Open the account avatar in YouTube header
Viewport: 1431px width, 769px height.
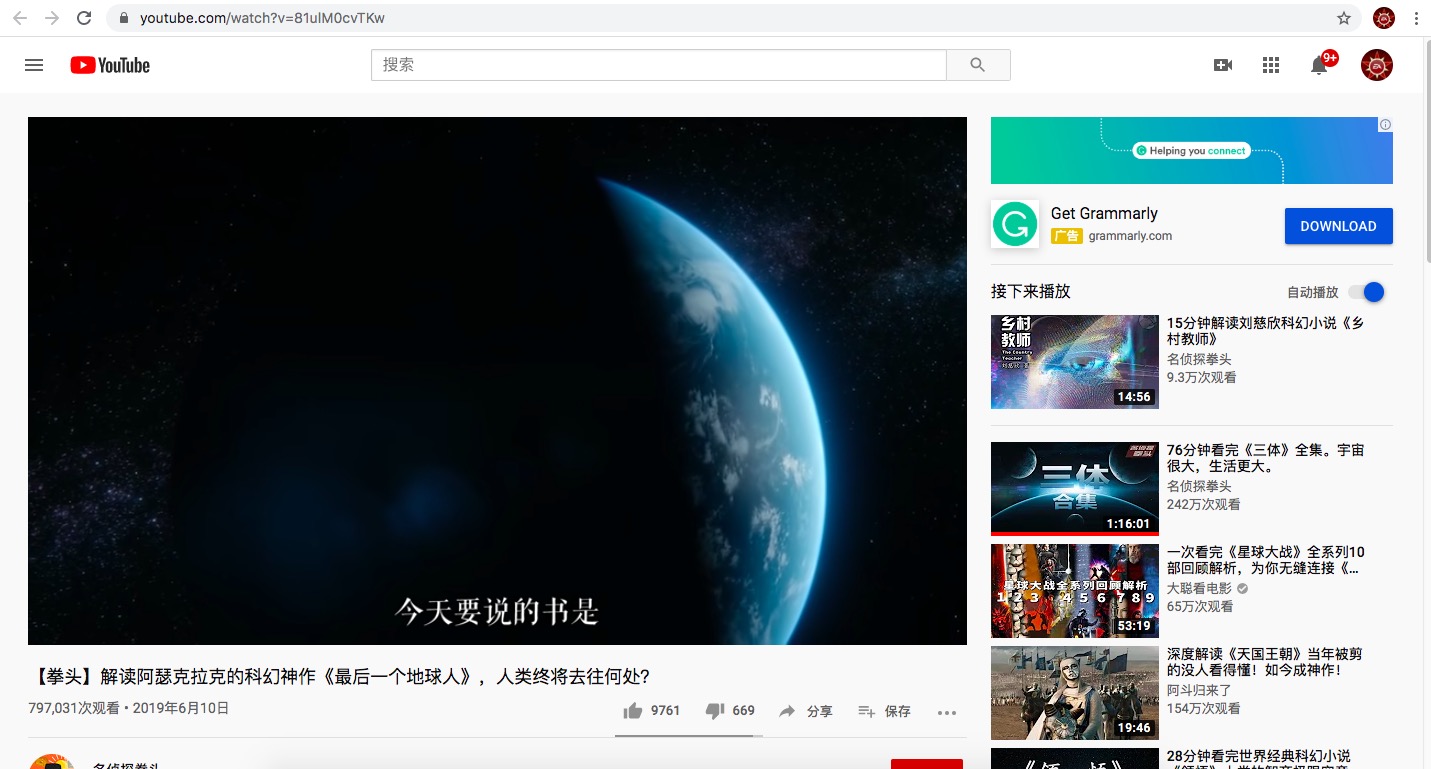tap(1377, 65)
